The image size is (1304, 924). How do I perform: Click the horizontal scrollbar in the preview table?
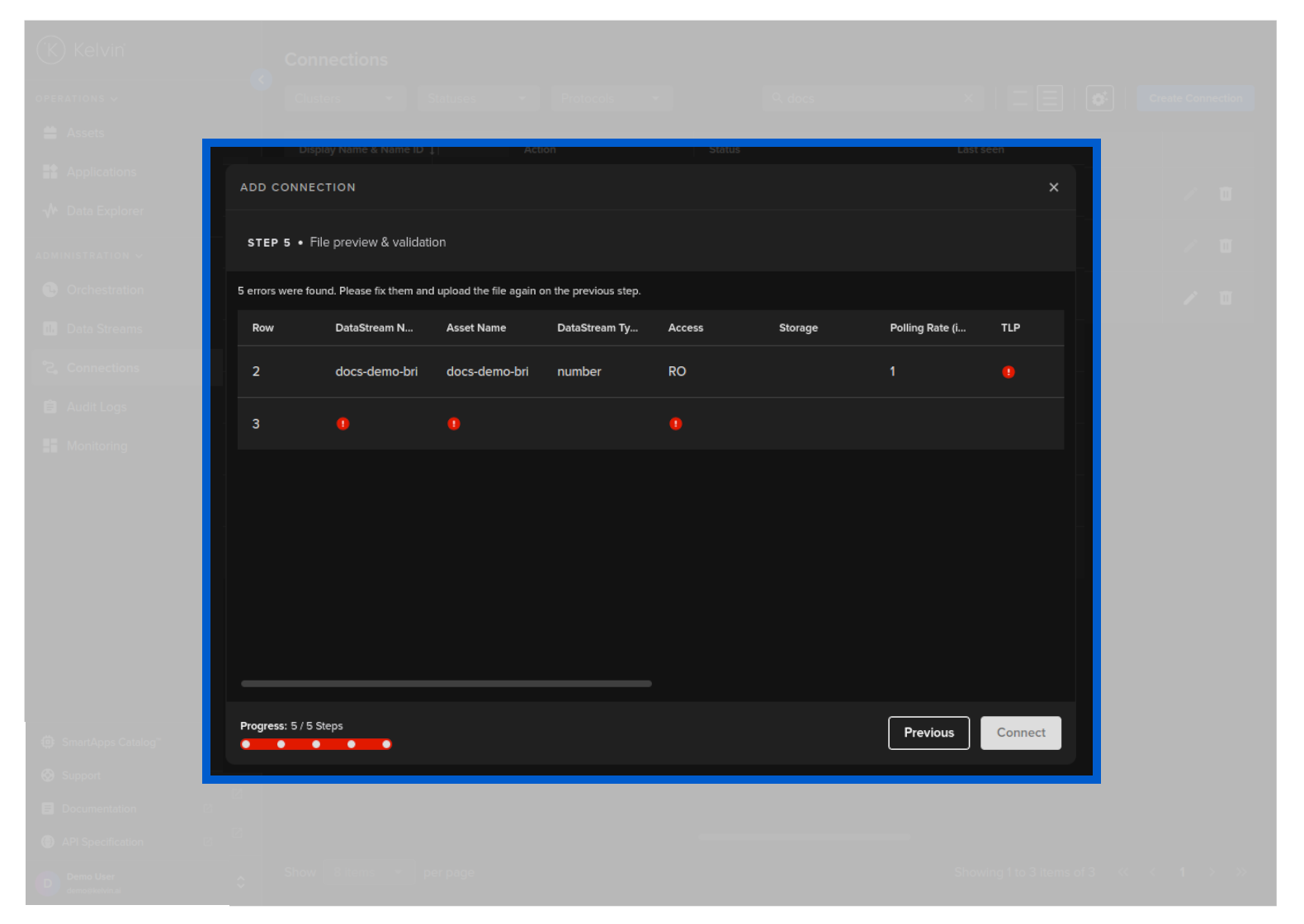(446, 683)
